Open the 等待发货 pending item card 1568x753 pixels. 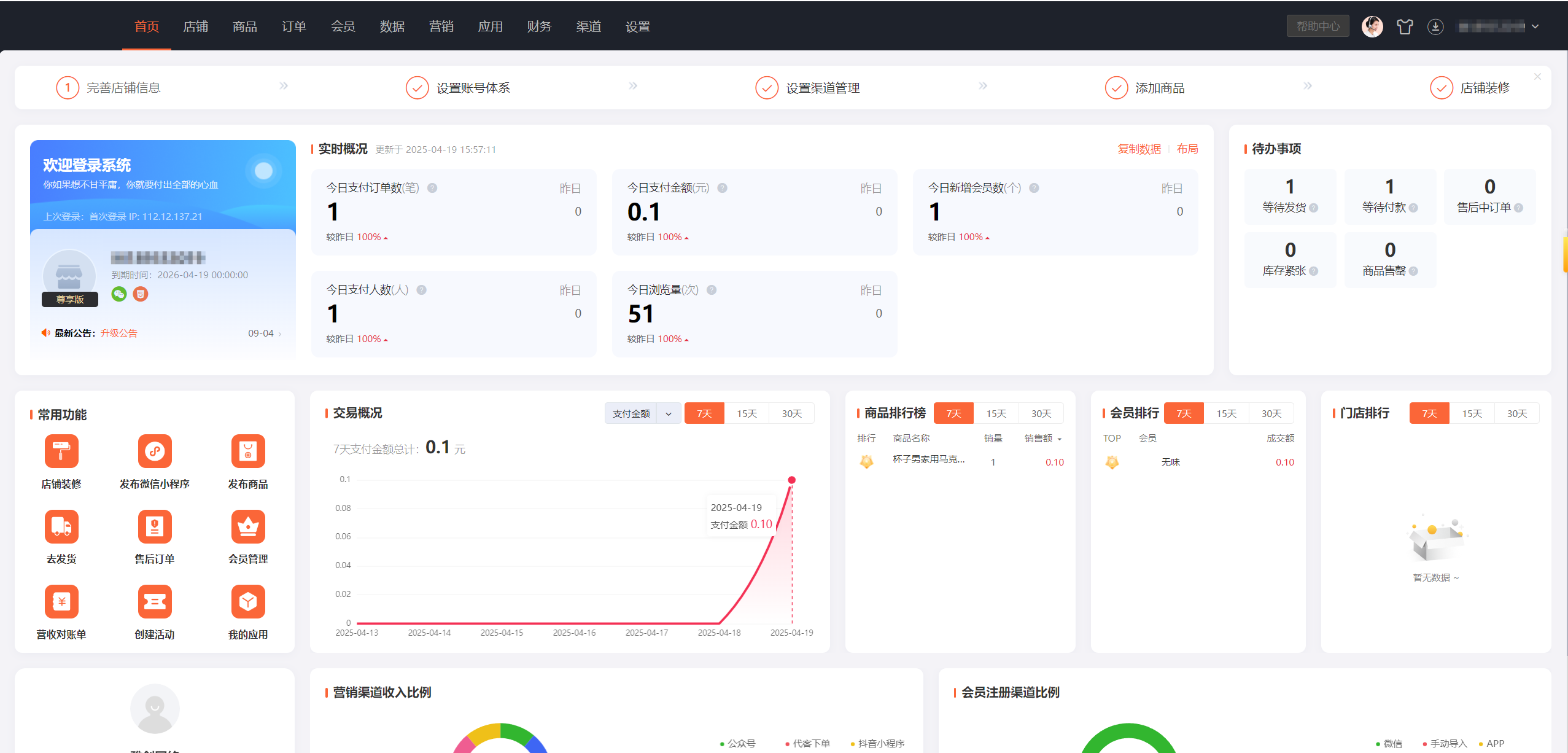[x=1290, y=197]
